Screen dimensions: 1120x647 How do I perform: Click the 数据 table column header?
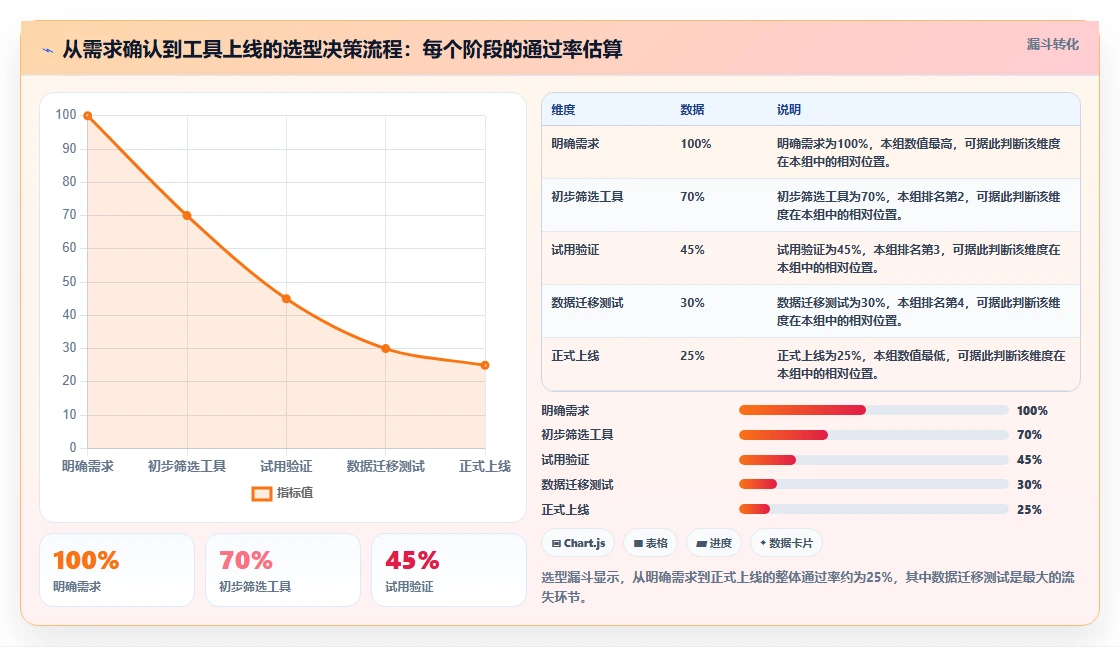(x=692, y=110)
